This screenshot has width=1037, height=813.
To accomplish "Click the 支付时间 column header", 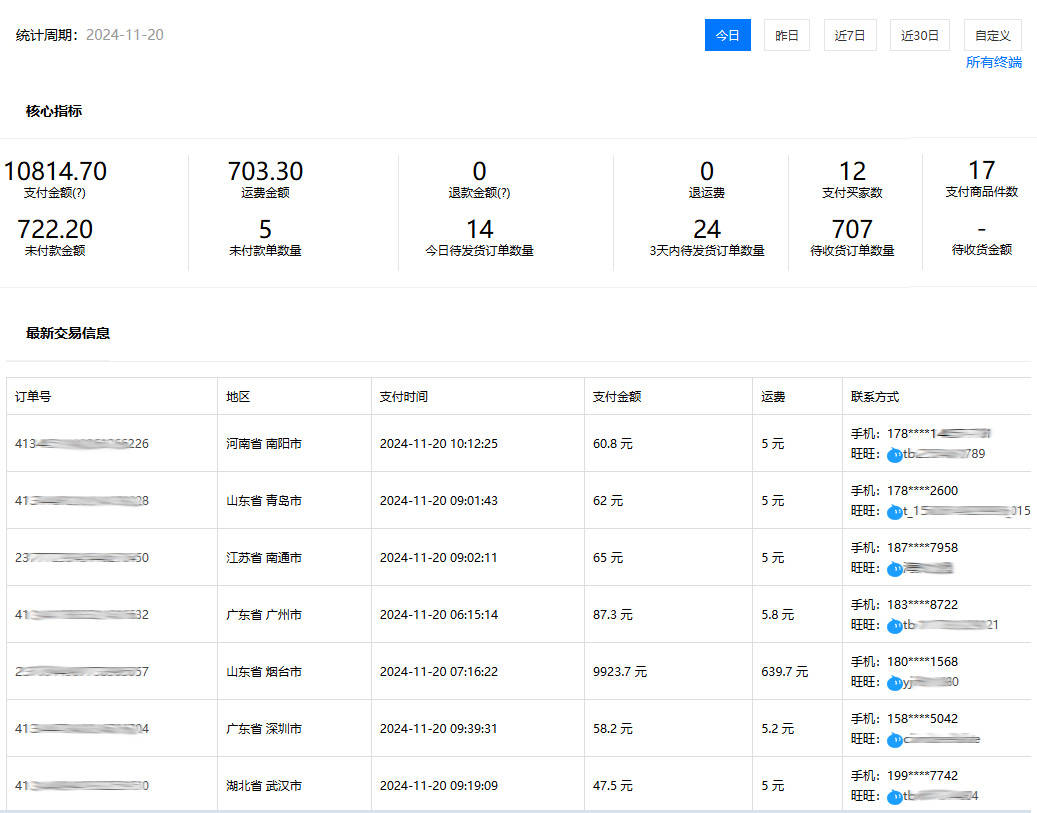I will click(404, 397).
